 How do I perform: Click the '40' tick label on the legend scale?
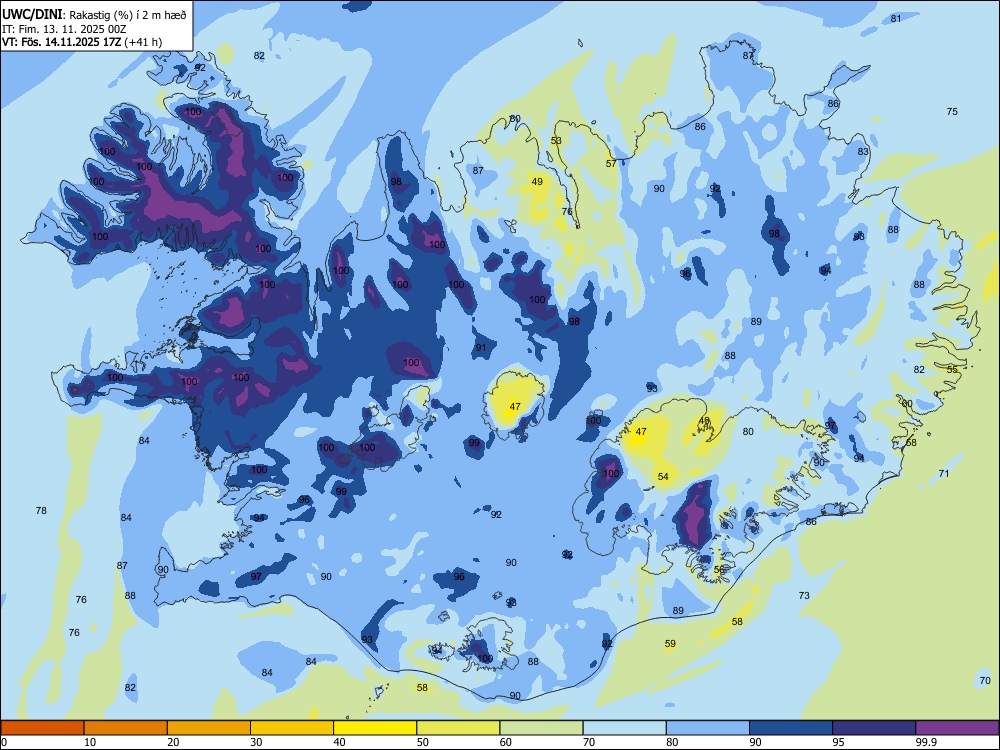pyautogui.click(x=339, y=742)
